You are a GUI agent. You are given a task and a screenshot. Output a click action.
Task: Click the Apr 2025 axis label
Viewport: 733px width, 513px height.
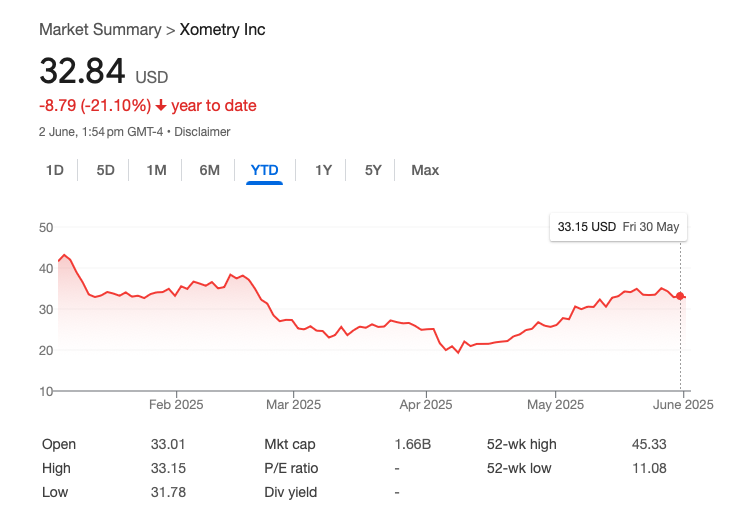(426, 405)
